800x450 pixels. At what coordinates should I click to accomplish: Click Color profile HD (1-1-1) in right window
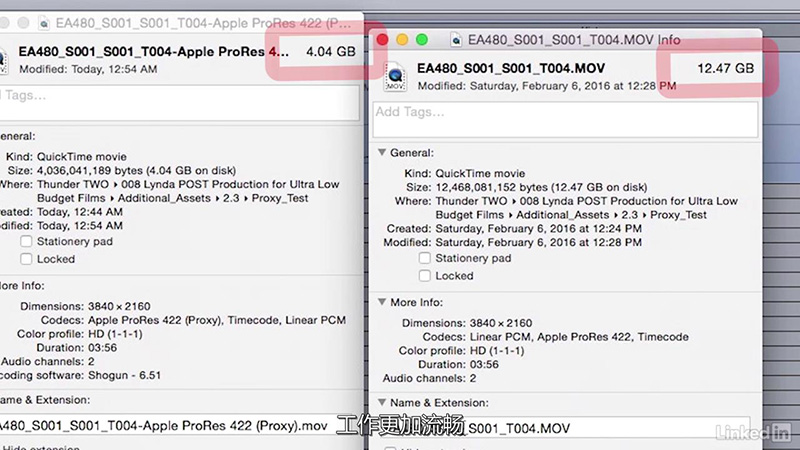(x=496, y=351)
